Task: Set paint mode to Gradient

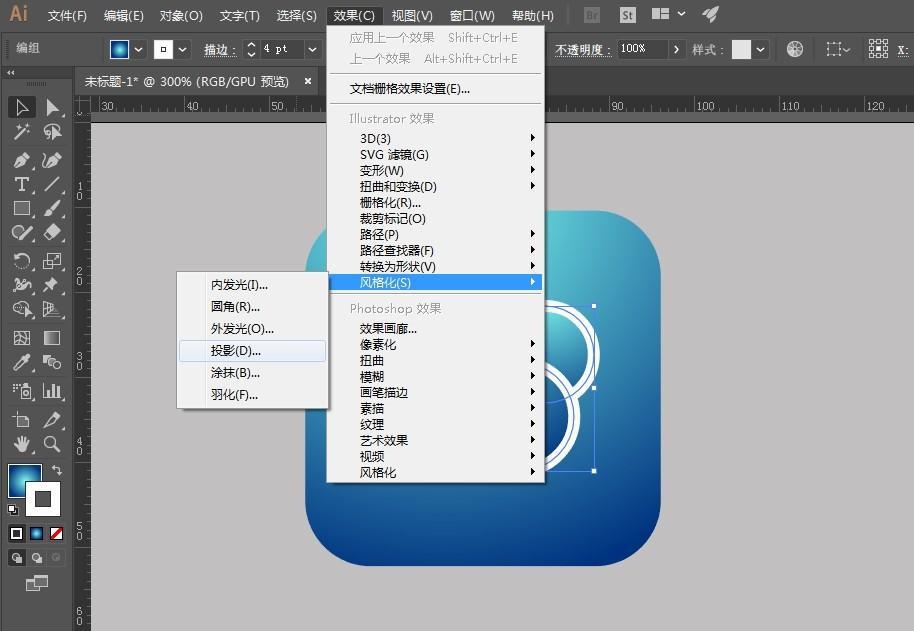Action: click(36, 533)
